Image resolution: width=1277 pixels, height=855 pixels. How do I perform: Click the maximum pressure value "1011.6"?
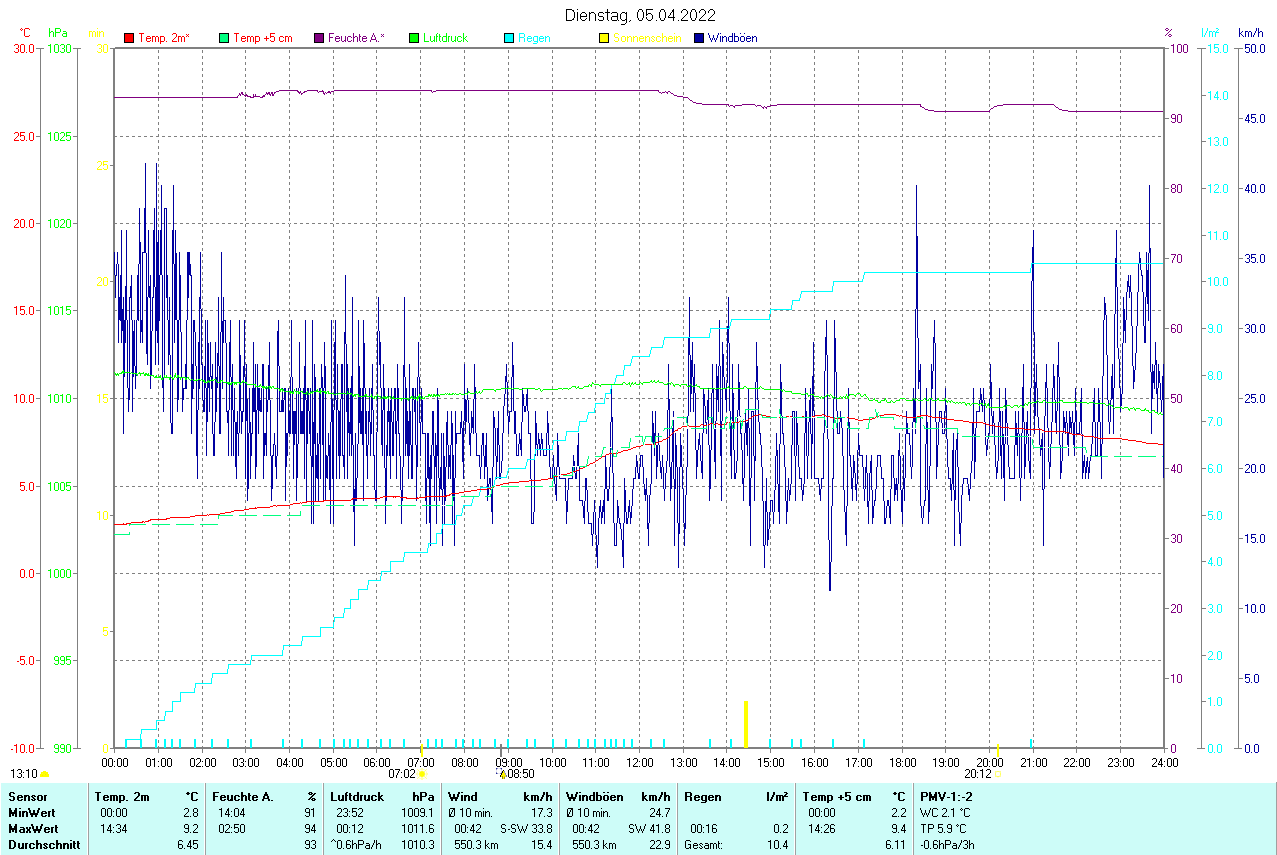[x=417, y=829]
